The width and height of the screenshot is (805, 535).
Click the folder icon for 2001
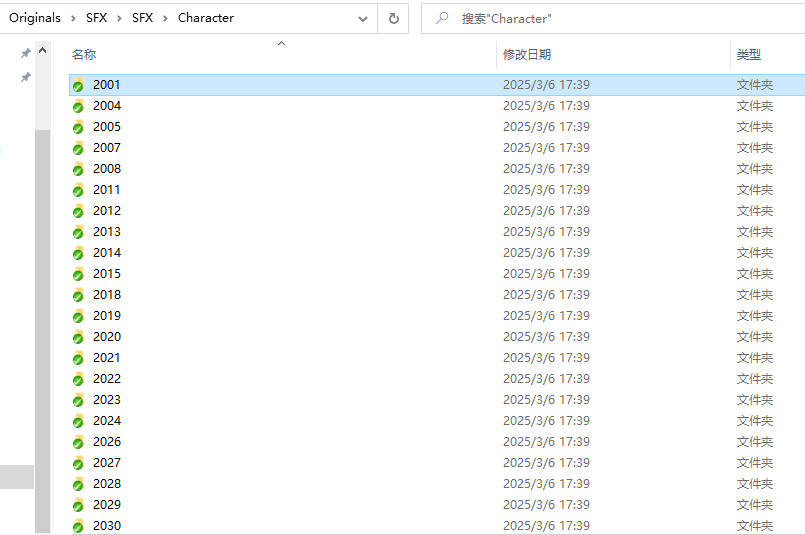[78, 85]
